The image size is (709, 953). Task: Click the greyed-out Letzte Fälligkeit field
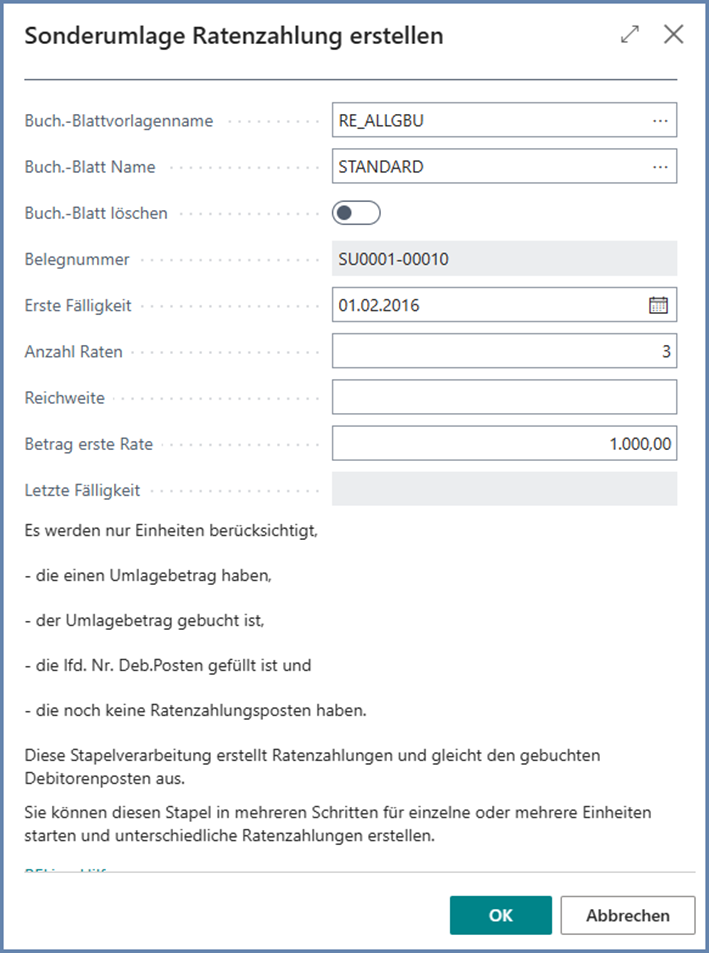[x=504, y=489]
